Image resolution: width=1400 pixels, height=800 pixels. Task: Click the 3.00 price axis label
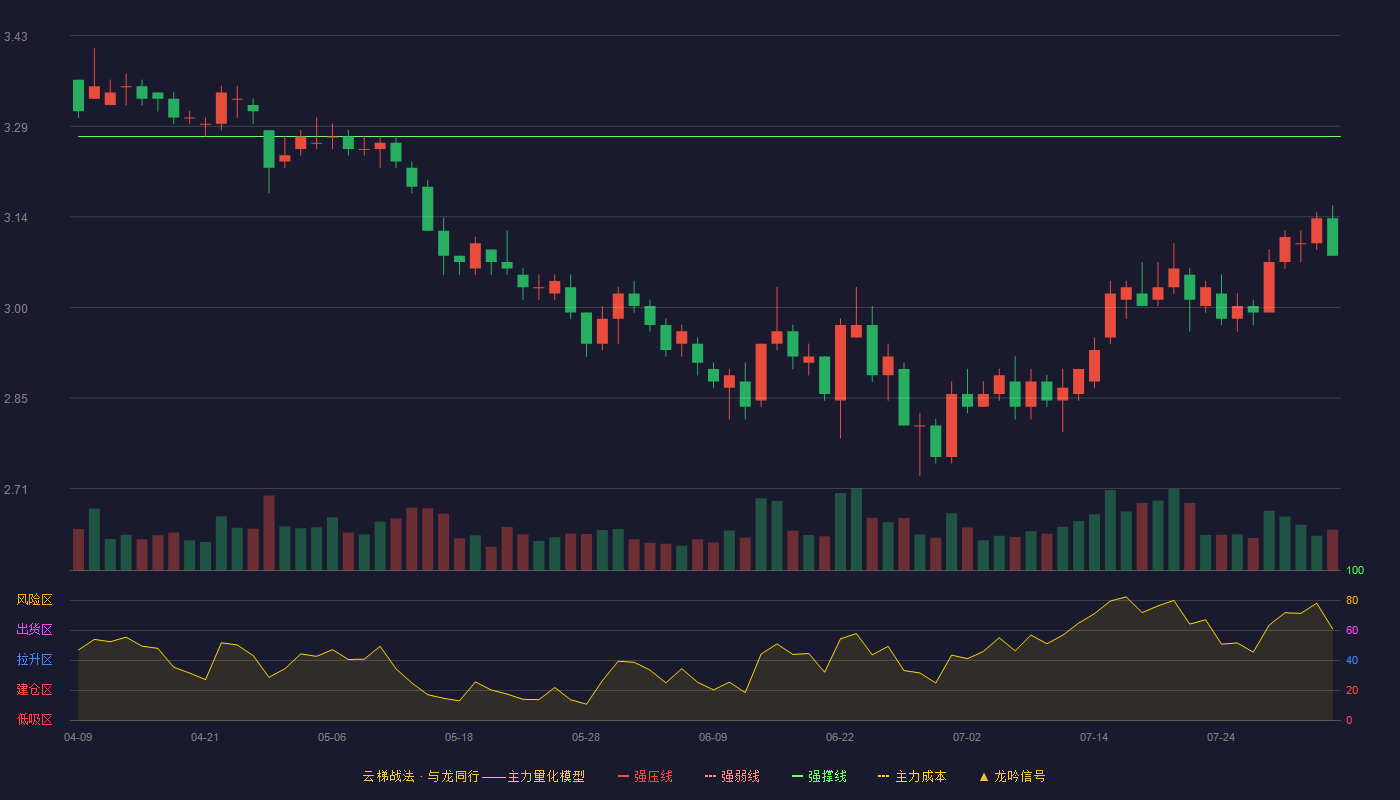click(x=16, y=309)
